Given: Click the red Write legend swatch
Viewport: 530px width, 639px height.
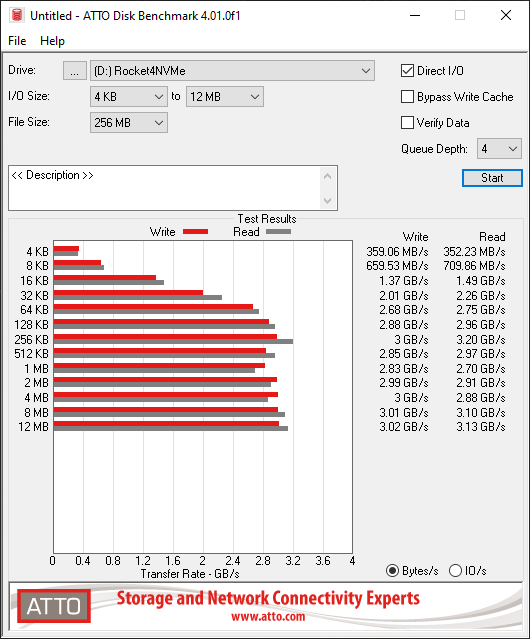Looking at the screenshot, I should pos(196,231).
